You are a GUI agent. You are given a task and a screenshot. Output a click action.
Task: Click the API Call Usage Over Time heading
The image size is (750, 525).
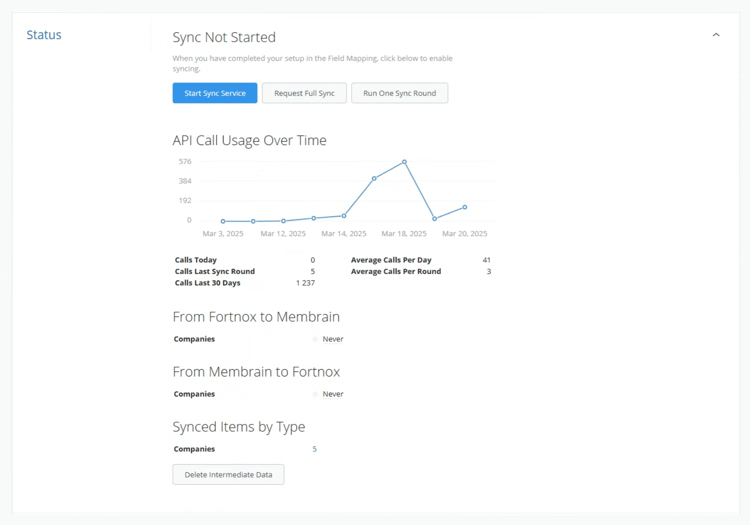click(249, 140)
